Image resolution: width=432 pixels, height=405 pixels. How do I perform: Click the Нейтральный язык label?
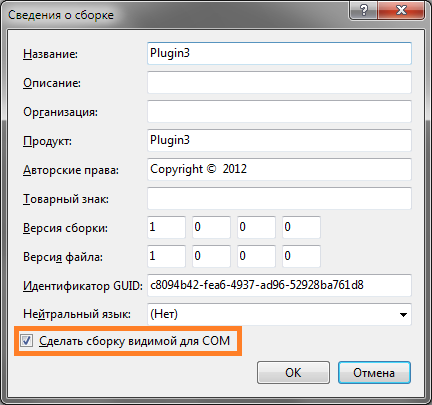(77, 314)
